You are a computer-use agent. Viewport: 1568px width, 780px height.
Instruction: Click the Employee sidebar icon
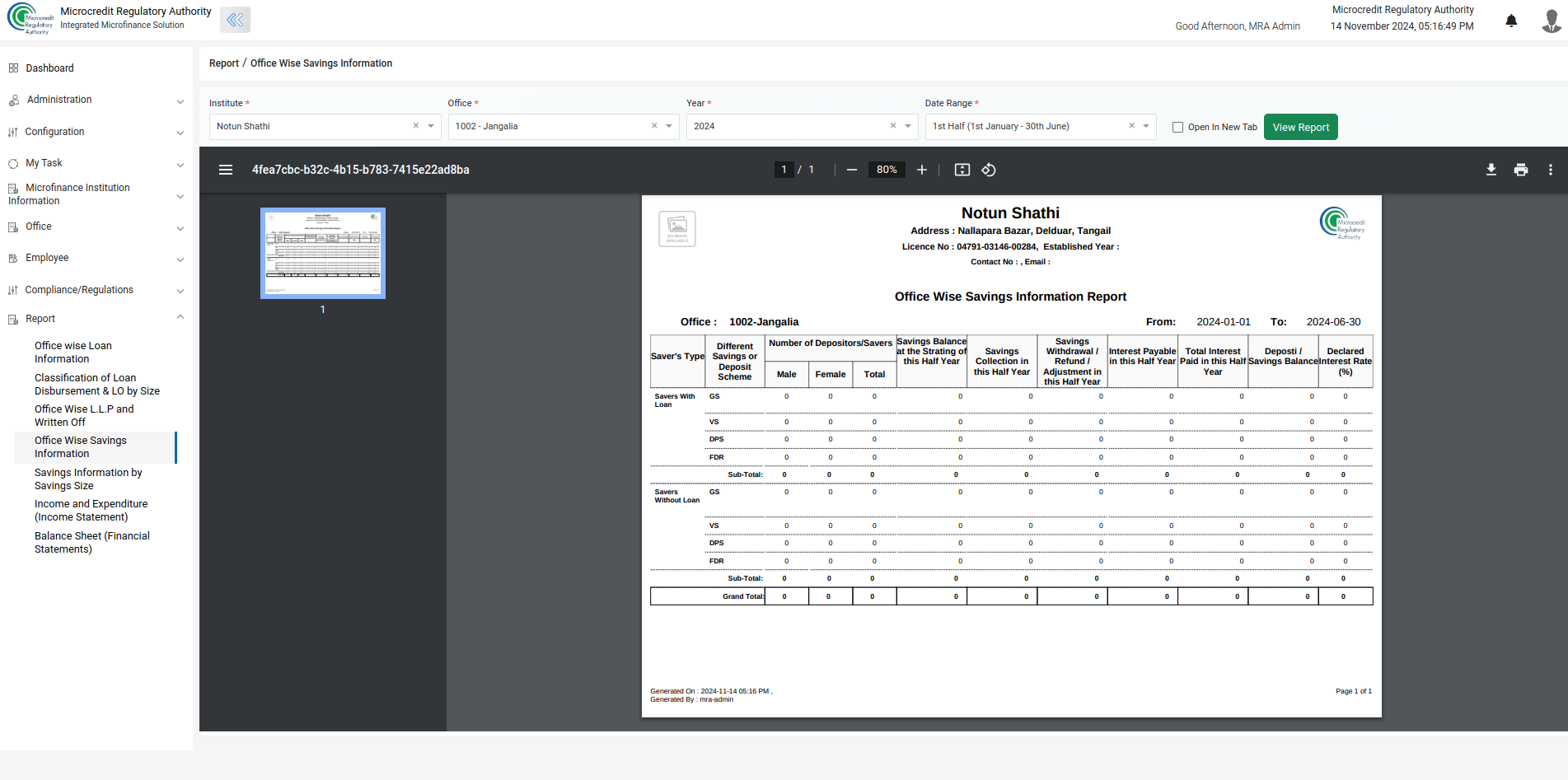click(13, 259)
